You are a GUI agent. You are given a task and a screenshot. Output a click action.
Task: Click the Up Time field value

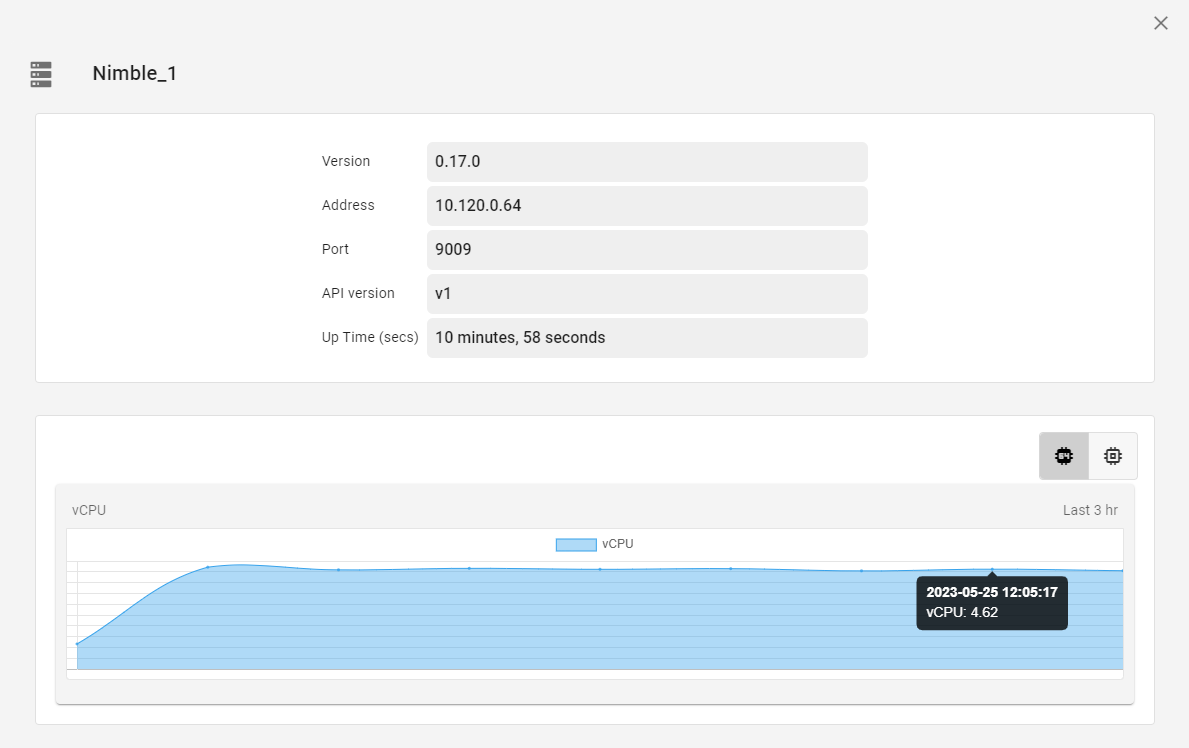[647, 337]
